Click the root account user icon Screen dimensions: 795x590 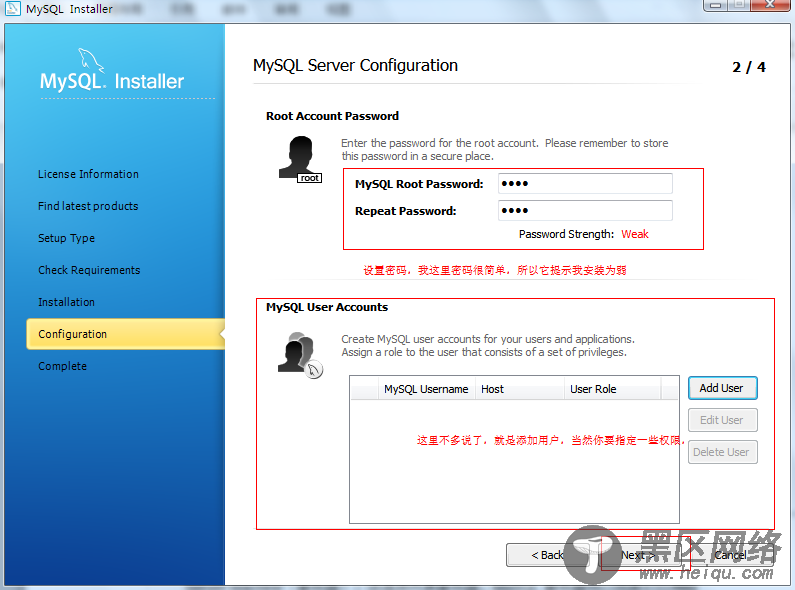point(300,159)
